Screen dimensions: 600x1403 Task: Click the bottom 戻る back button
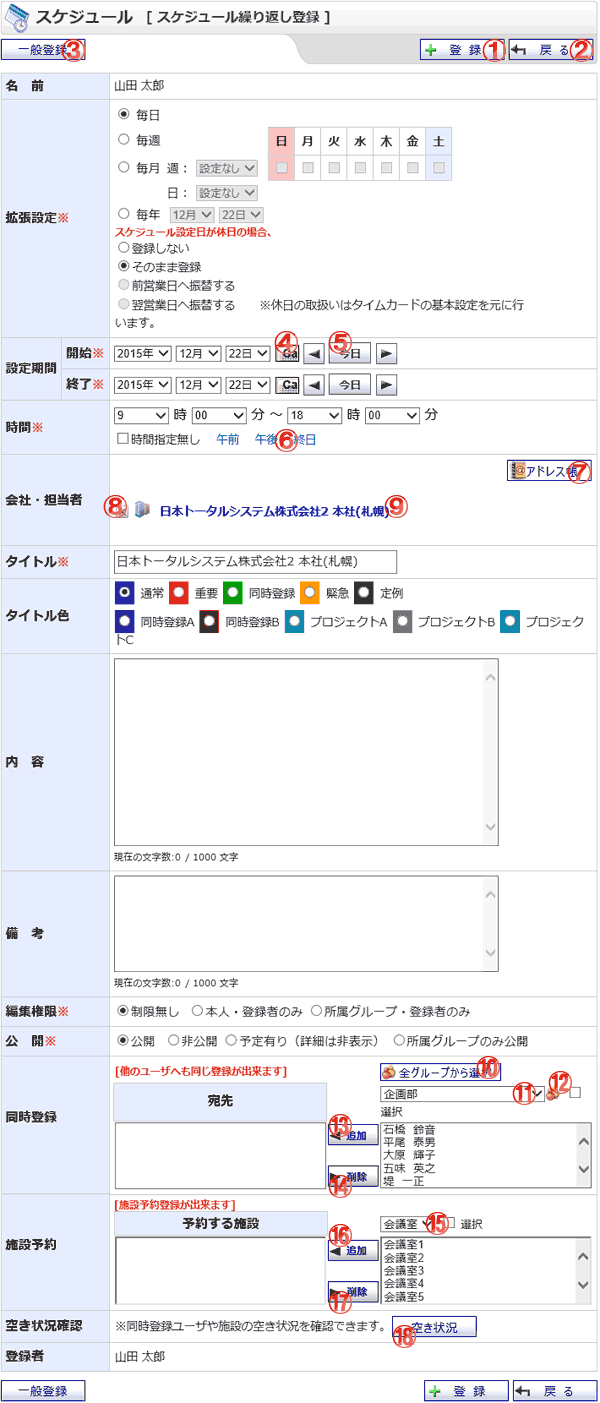(x=555, y=1391)
